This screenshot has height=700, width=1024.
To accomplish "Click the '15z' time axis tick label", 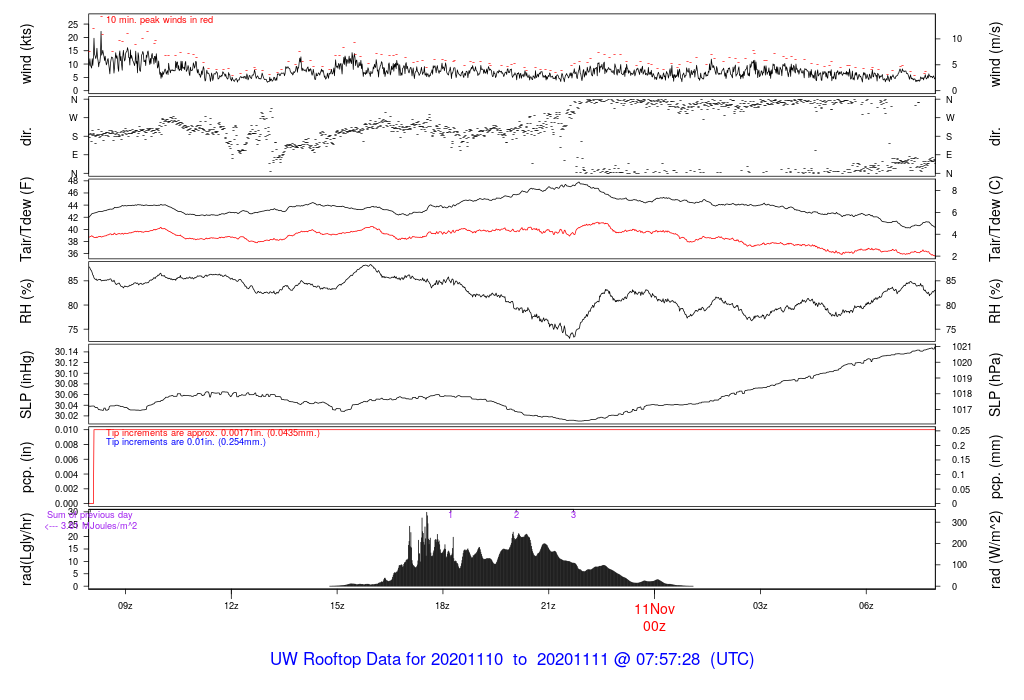I will point(337,606).
